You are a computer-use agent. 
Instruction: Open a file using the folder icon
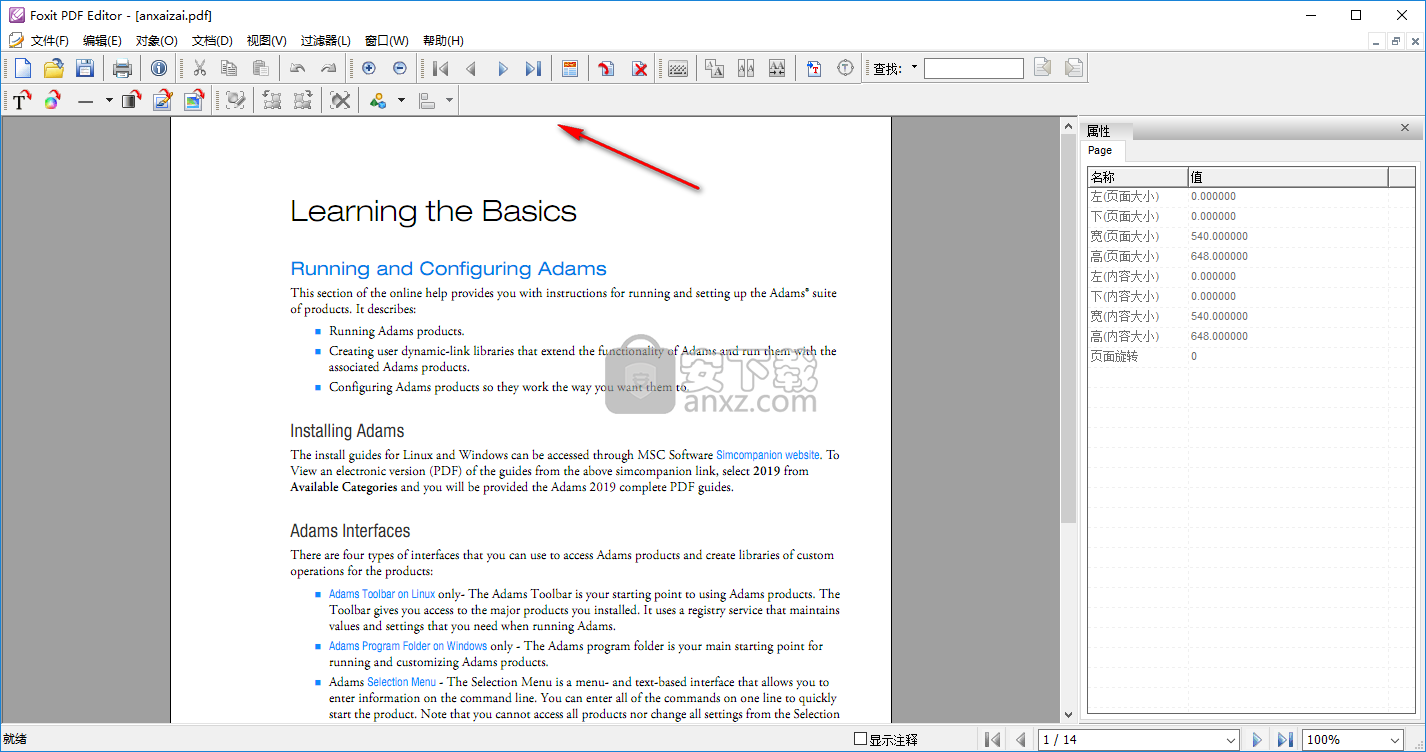(54, 68)
